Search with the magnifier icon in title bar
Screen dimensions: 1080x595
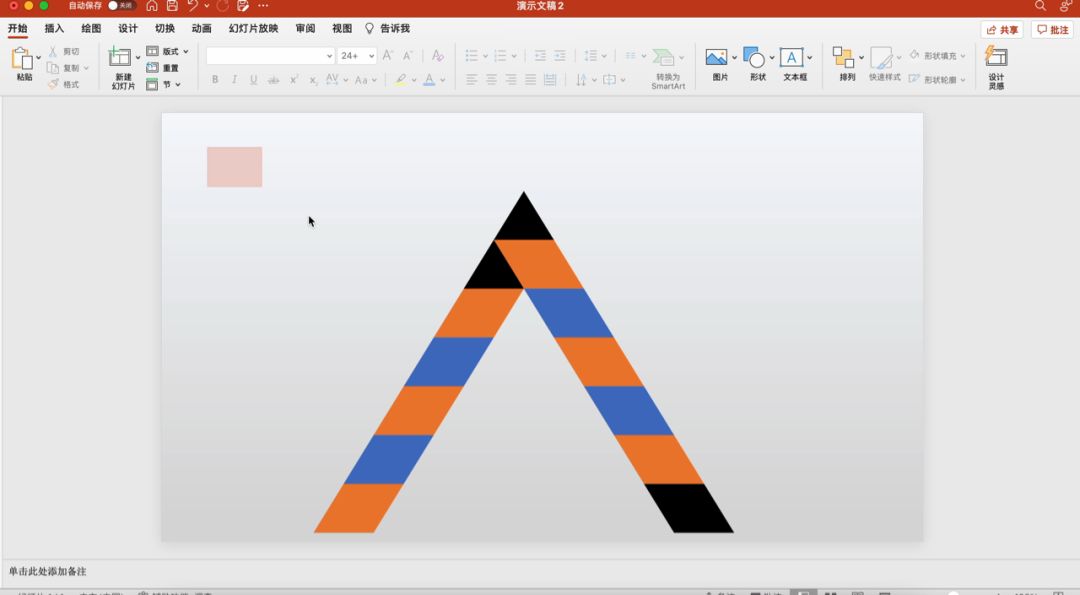click(1040, 6)
